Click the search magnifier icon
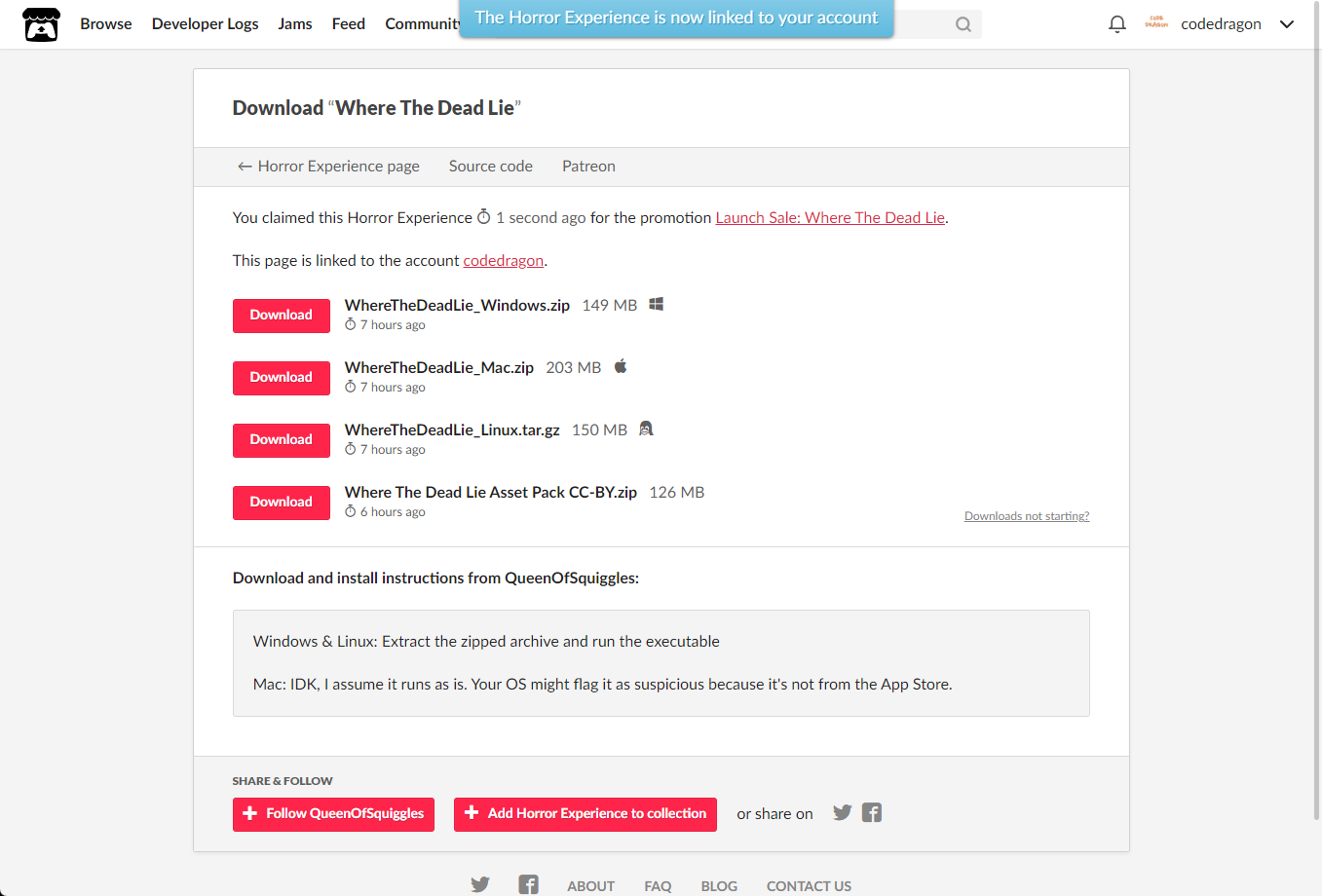This screenshot has height=896, width=1322. click(x=963, y=24)
